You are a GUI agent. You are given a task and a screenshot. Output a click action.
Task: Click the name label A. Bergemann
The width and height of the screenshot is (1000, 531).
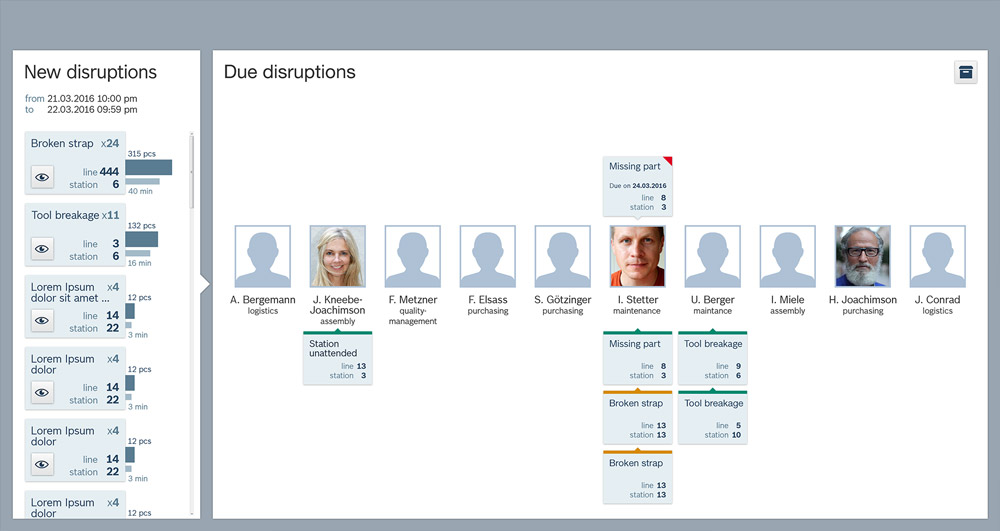click(x=263, y=300)
